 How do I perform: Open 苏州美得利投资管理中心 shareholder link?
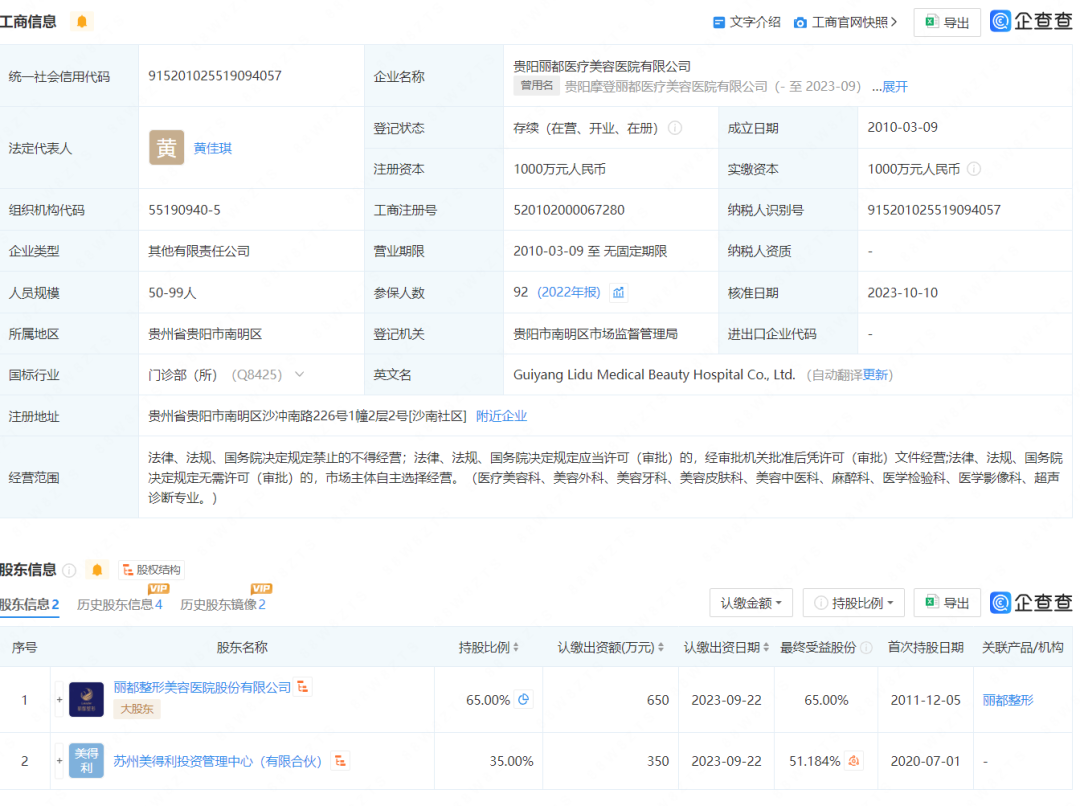218,761
